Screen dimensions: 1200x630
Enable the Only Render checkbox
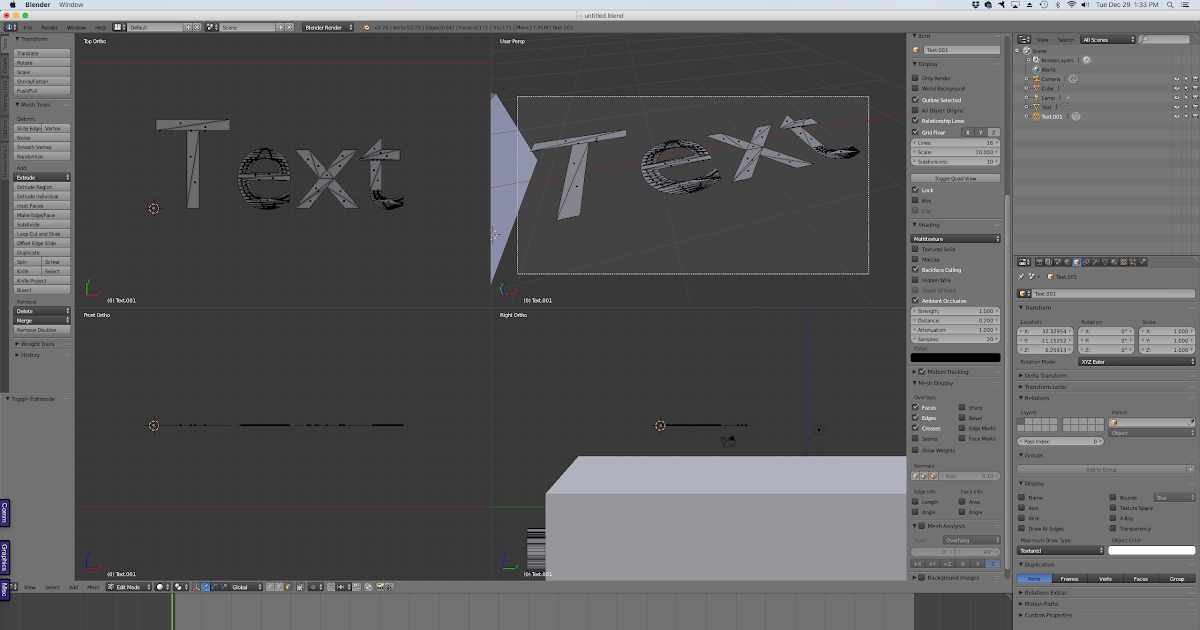tap(915, 78)
